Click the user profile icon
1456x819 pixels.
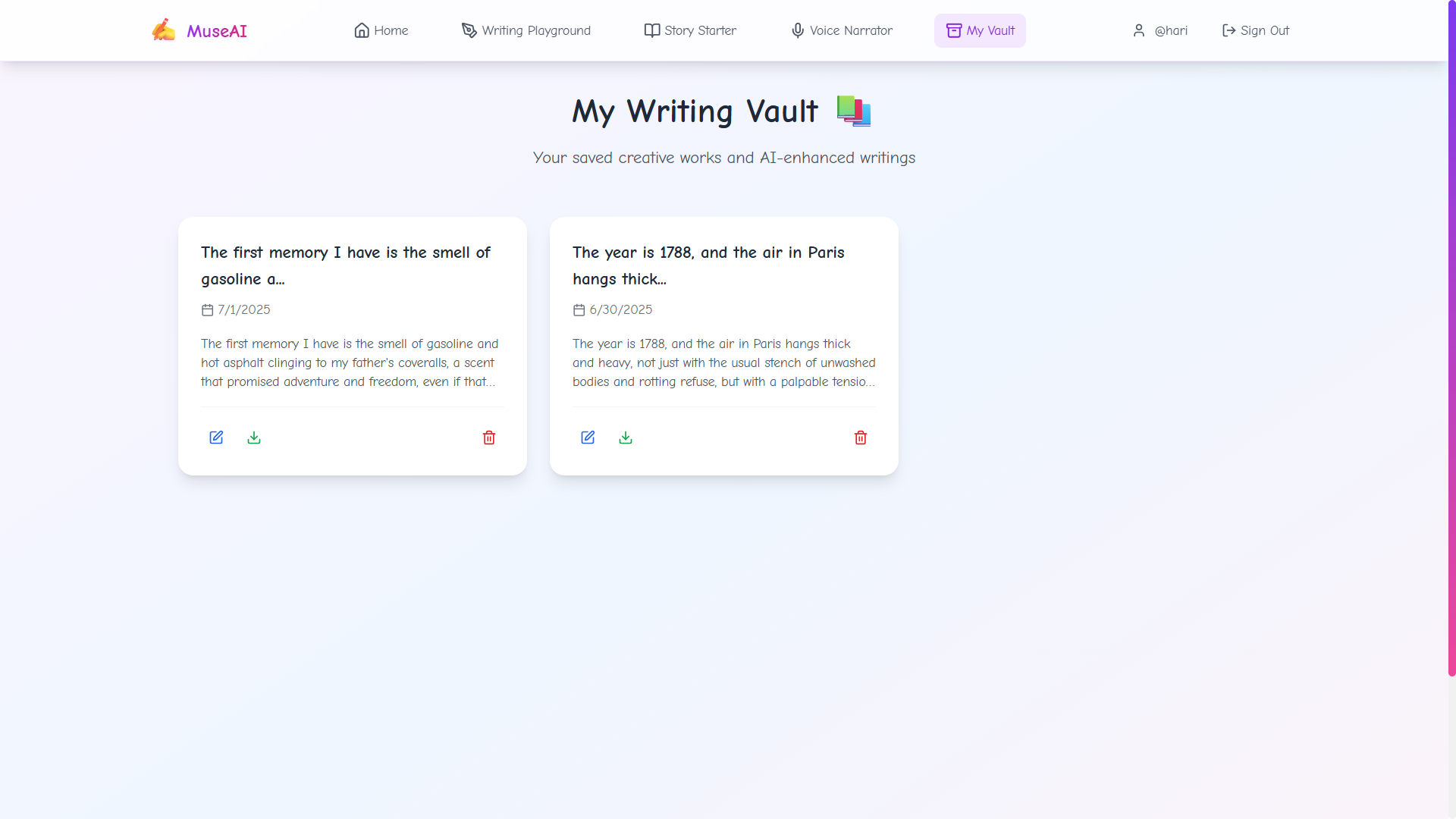(1138, 30)
